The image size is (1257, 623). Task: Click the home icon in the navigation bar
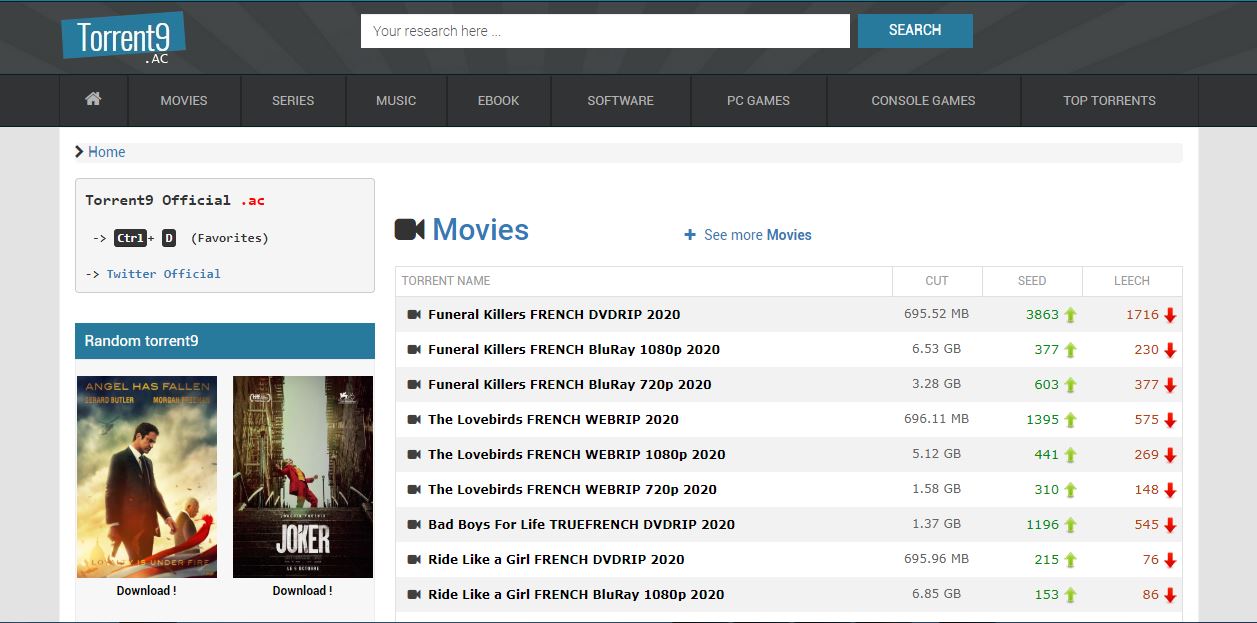coord(93,100)
